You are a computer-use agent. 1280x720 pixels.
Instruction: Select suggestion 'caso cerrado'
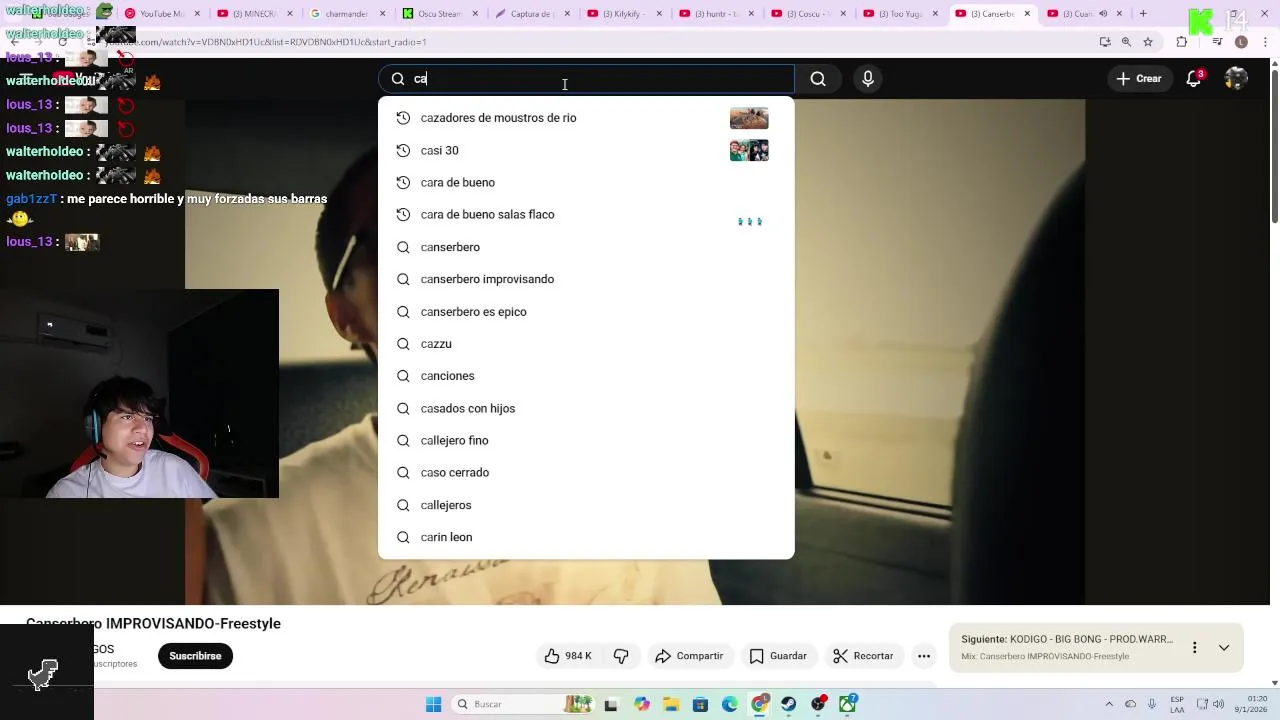(586, 472)
